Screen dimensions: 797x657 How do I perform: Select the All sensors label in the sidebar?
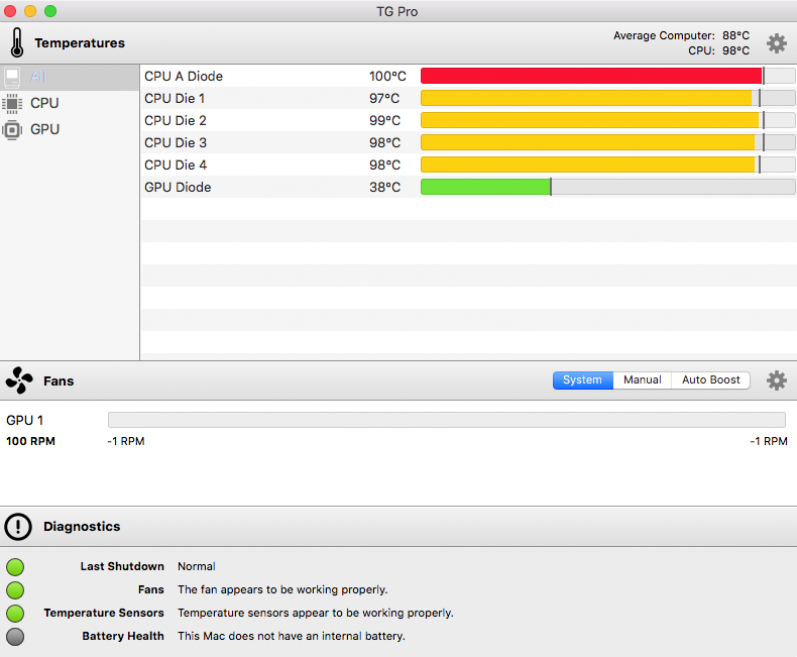point(38,77)
